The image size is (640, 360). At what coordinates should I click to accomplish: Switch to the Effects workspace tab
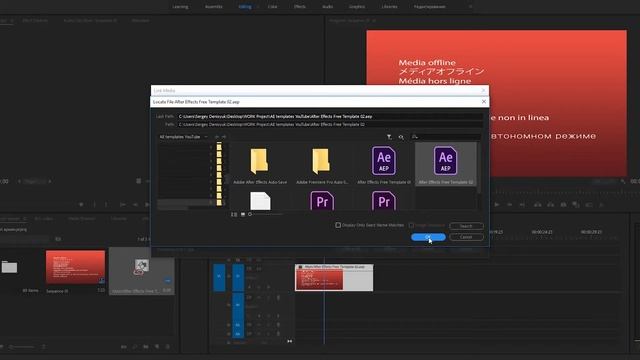[x=300, y=7]
